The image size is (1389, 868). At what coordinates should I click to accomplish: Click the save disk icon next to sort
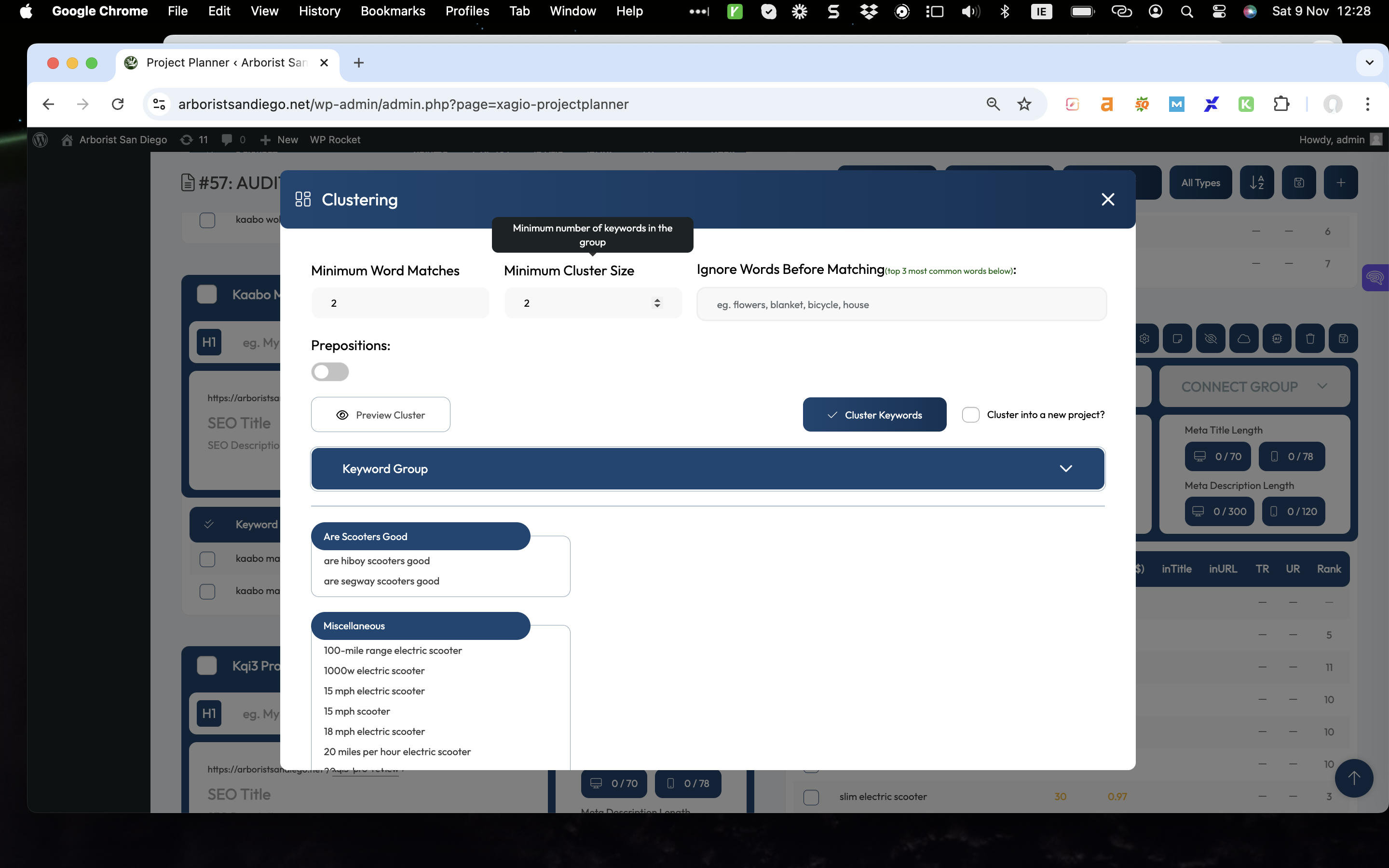coord(1299,183)
